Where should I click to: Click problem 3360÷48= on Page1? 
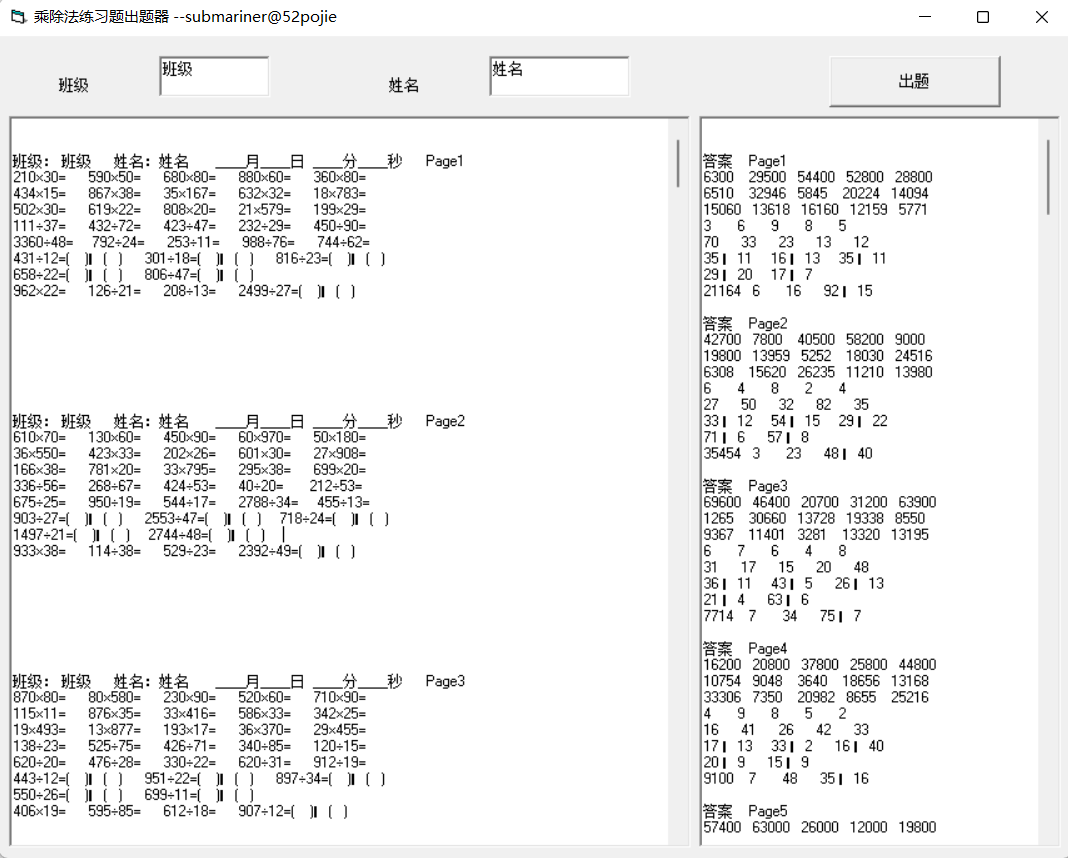point(43,242)
